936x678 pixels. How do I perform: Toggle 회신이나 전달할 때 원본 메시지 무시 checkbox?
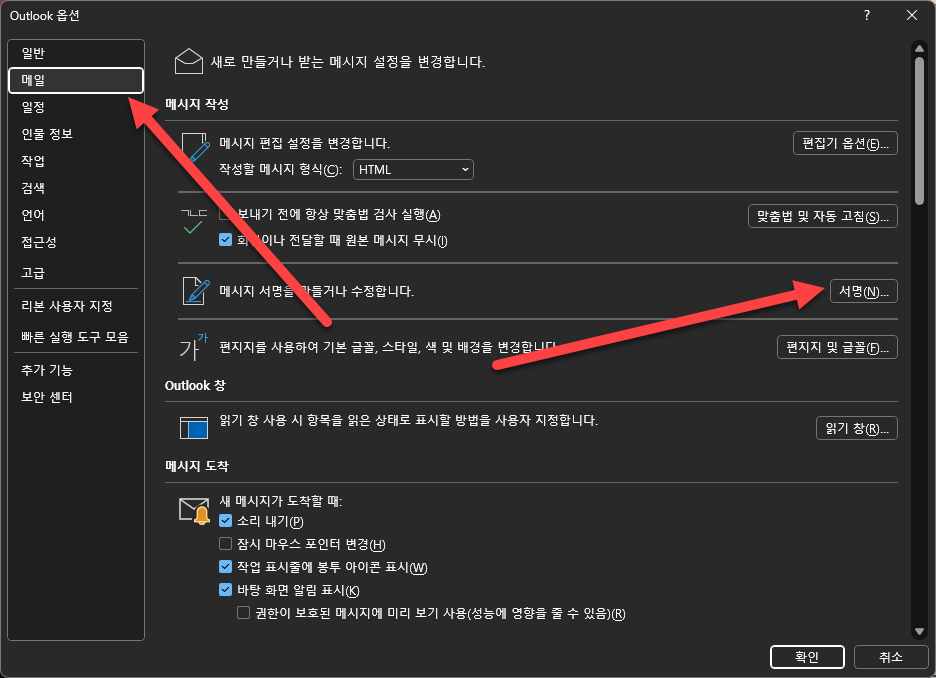(x=225, y=240)
